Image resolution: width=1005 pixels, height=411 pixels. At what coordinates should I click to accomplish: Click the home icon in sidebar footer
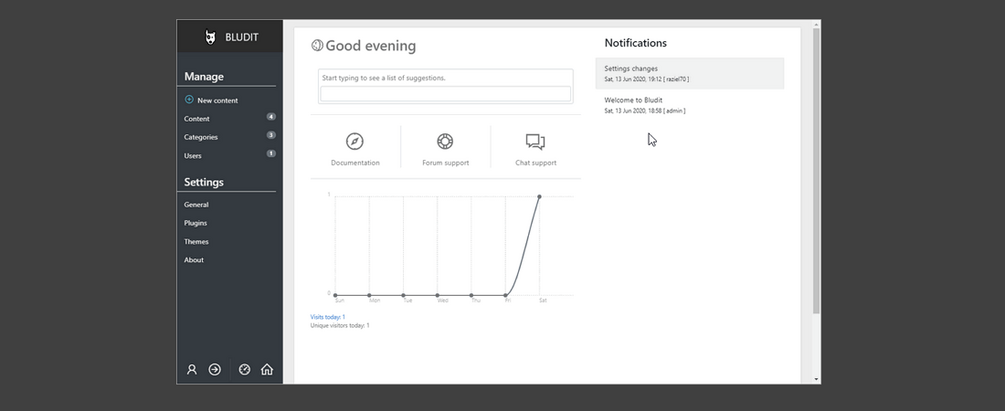click(267, 369)
